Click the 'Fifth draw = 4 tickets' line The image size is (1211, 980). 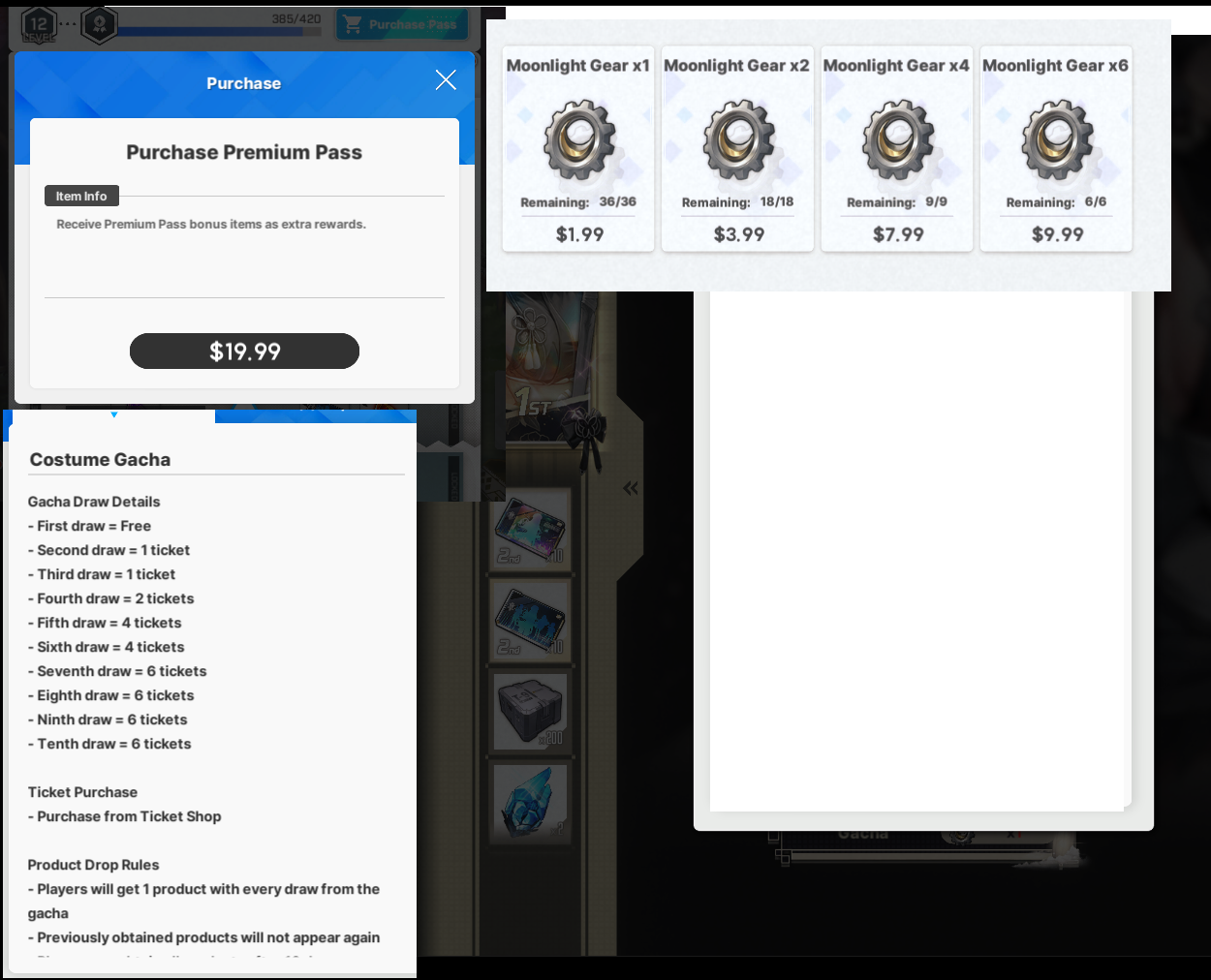[x=105, y=623]
